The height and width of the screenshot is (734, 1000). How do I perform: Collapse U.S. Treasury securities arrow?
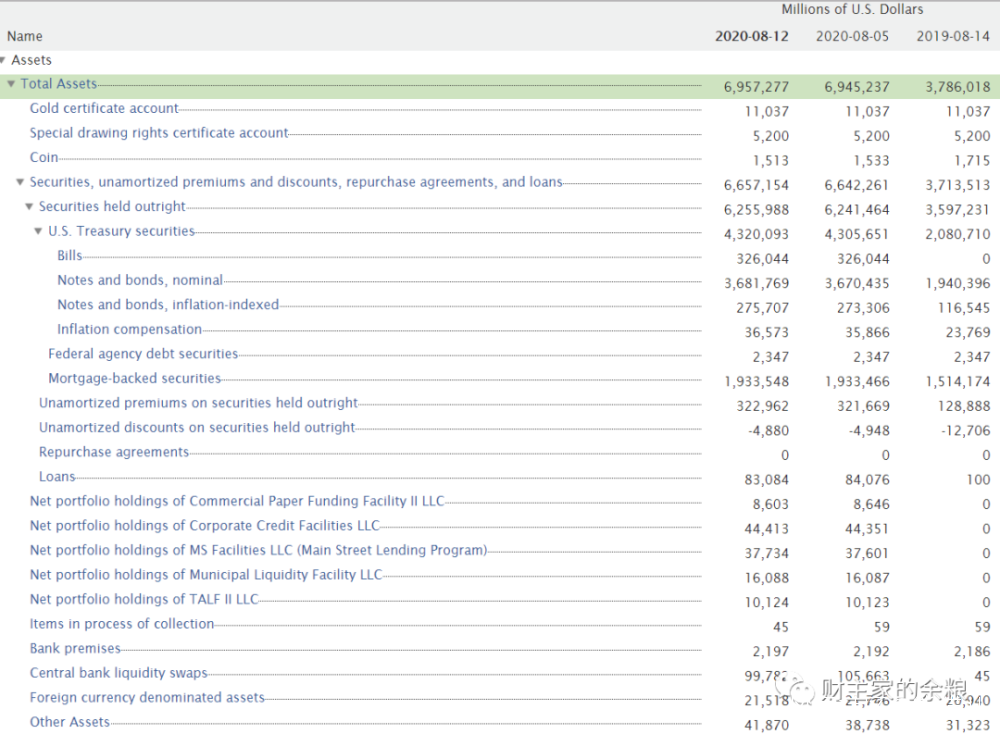coord(38,231)
